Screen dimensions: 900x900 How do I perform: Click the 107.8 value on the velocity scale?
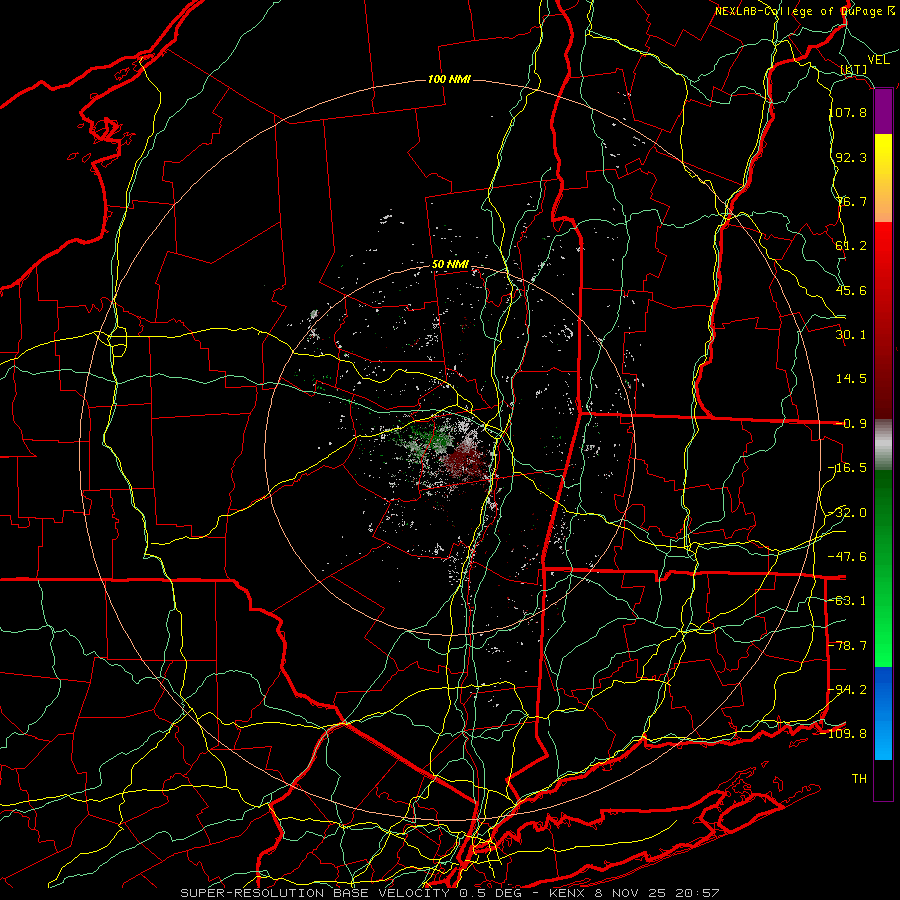pos(848,112)
